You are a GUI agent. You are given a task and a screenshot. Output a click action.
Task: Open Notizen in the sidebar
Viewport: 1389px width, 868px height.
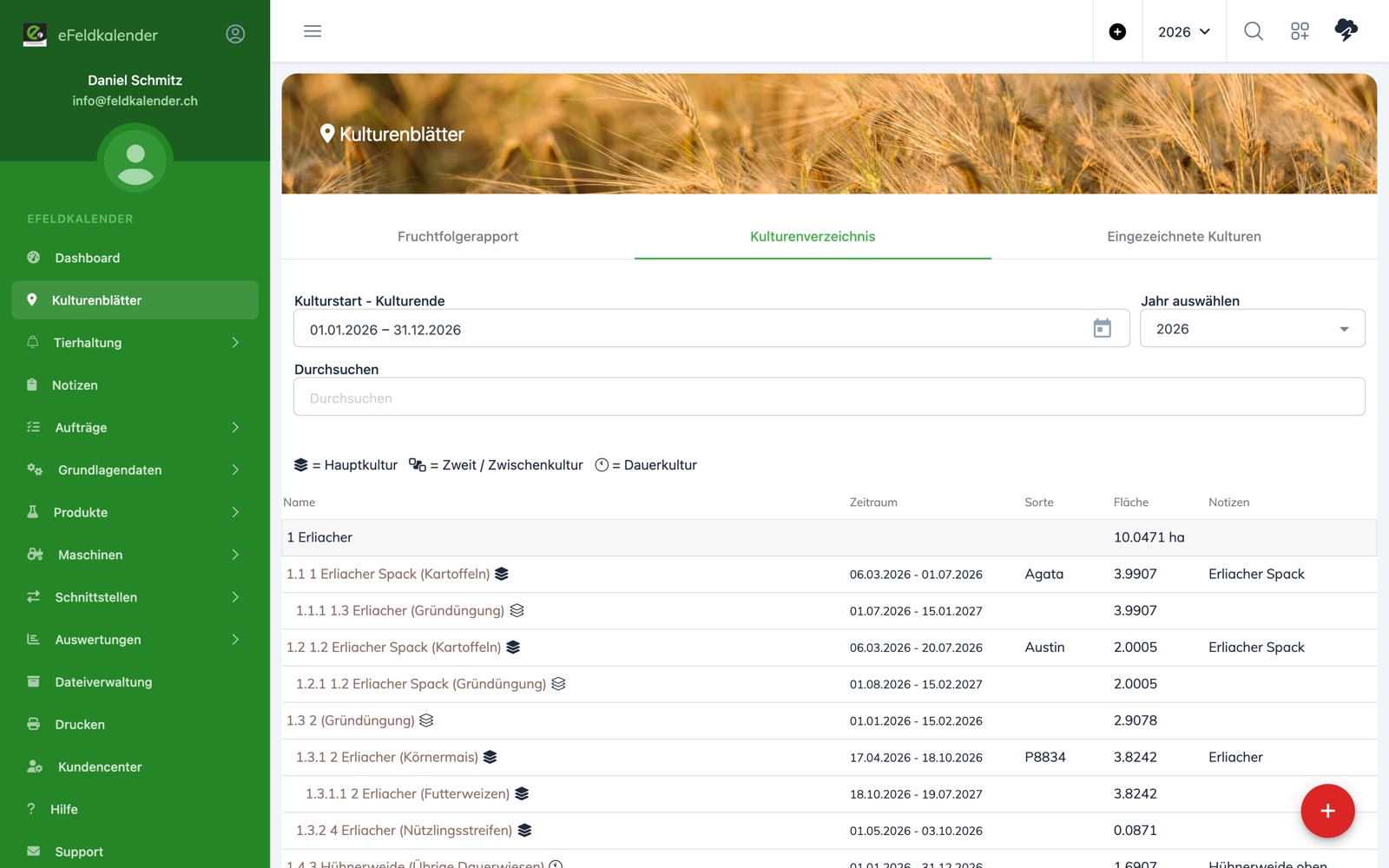point(135,385)
